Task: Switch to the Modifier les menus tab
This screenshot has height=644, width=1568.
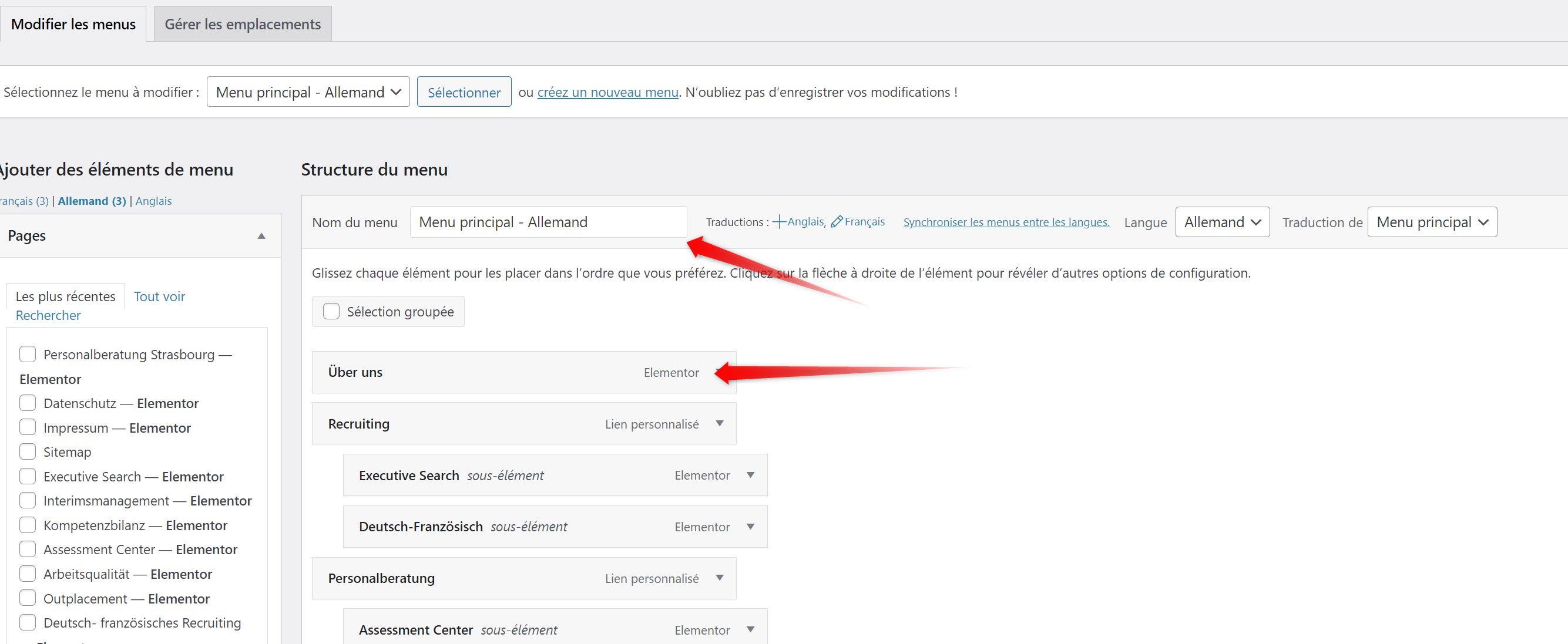Action: point(73,24)
